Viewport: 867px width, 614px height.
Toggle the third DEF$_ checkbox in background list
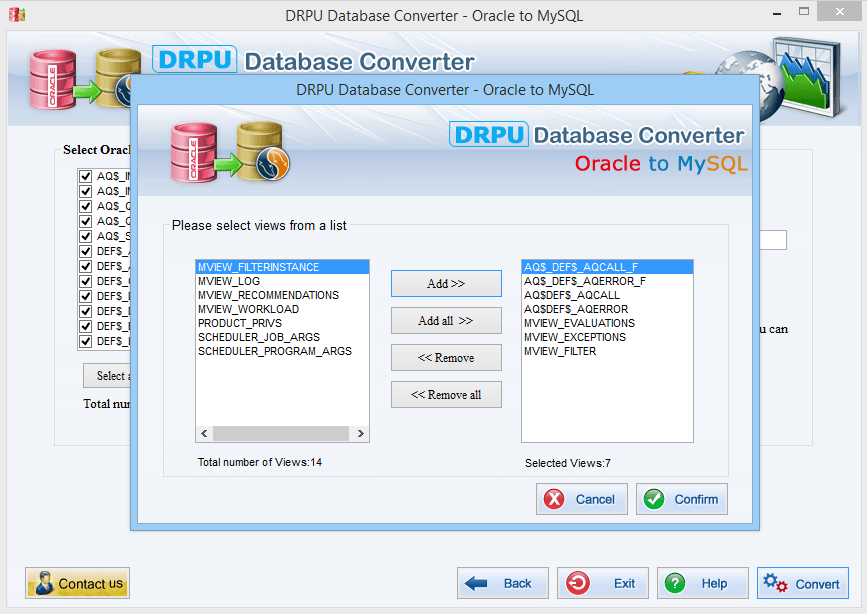(86, 281)
